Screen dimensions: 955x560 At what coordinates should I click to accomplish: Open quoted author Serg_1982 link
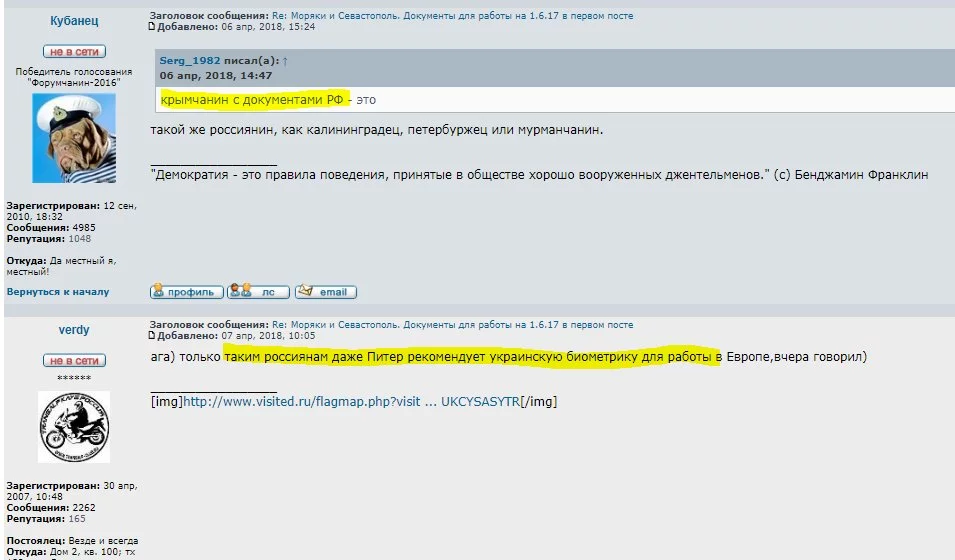pyautogui.click(x=189, y=60)
